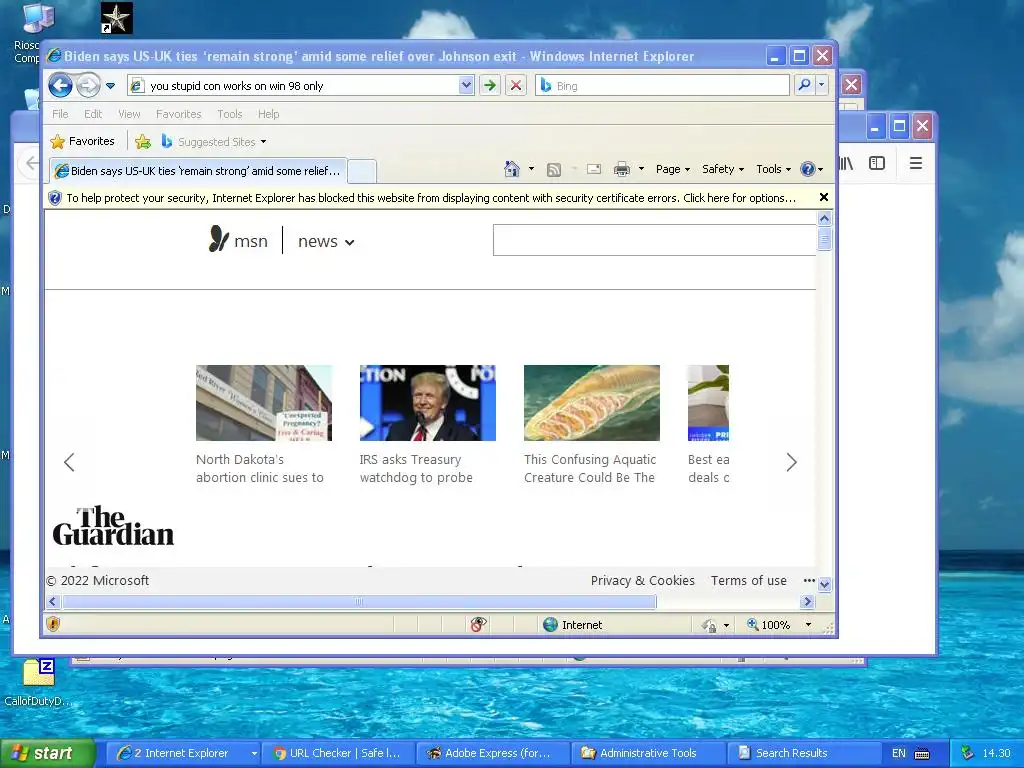Click the Home icon in command bar
Image resolution: width=1024 pixels, height=768 pixels.
512,169
